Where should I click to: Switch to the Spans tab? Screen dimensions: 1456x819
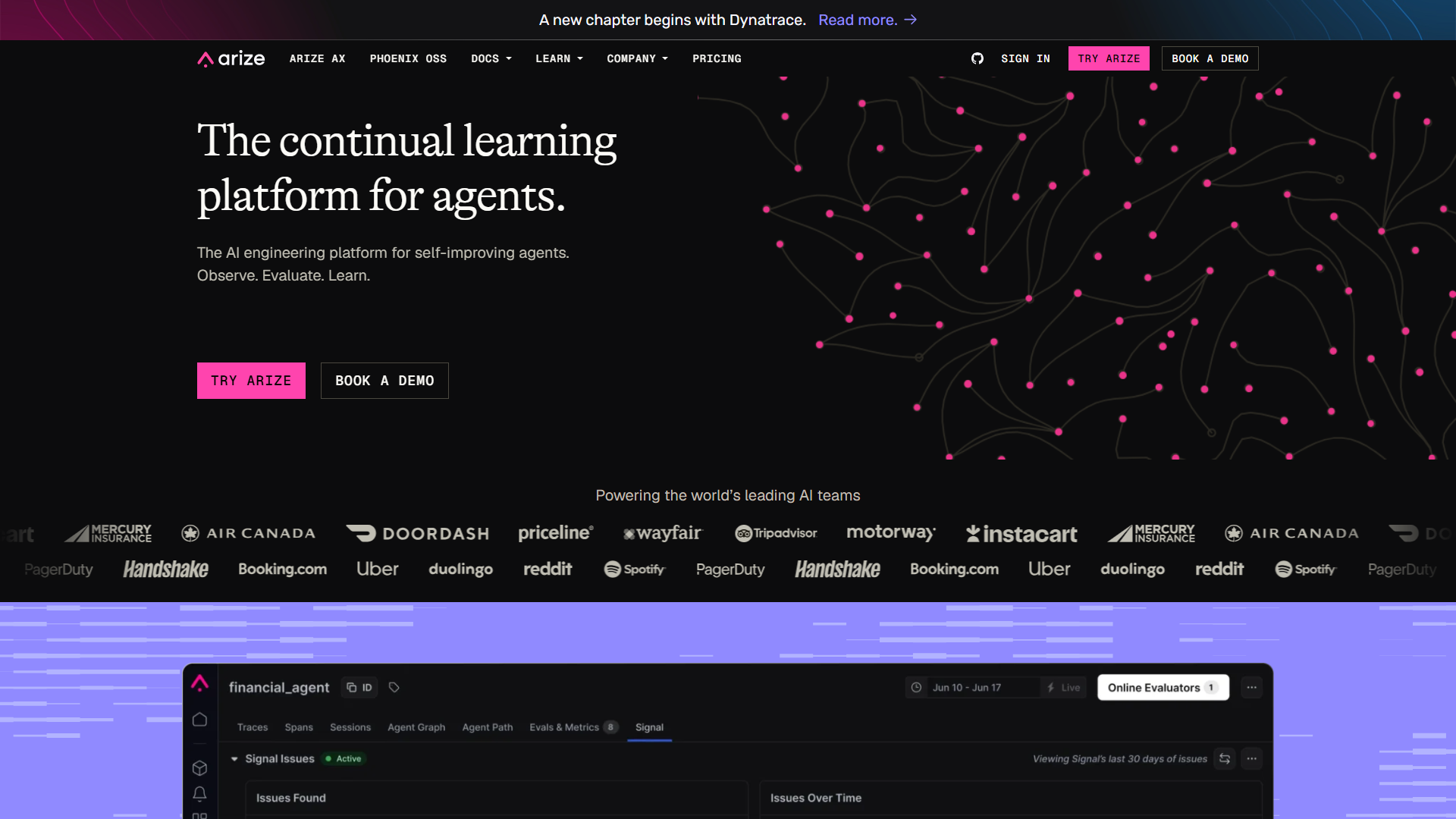tap(299, 727)
